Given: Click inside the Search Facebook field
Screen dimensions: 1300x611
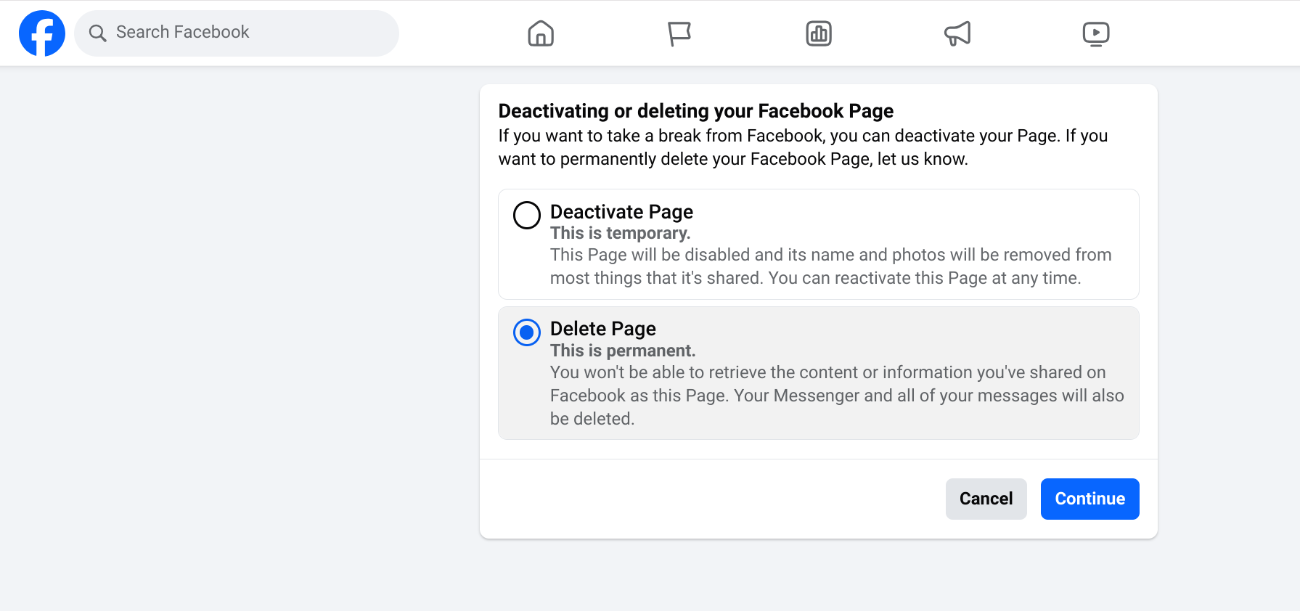Looking at the screenshot, I should click(x=236, y=33).
